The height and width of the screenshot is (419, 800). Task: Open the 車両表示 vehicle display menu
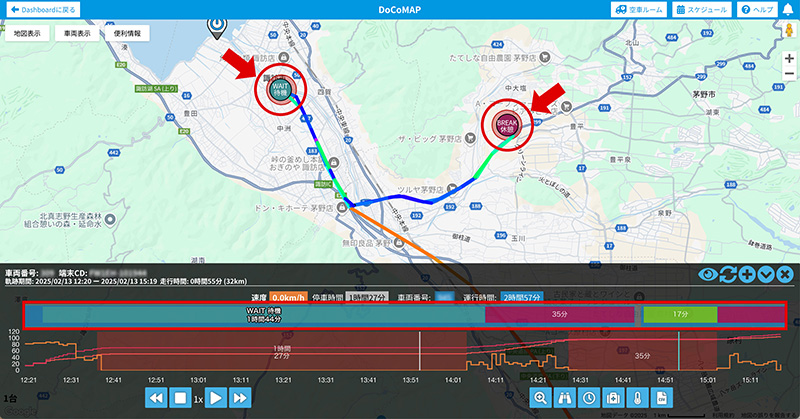pos(77,33)
